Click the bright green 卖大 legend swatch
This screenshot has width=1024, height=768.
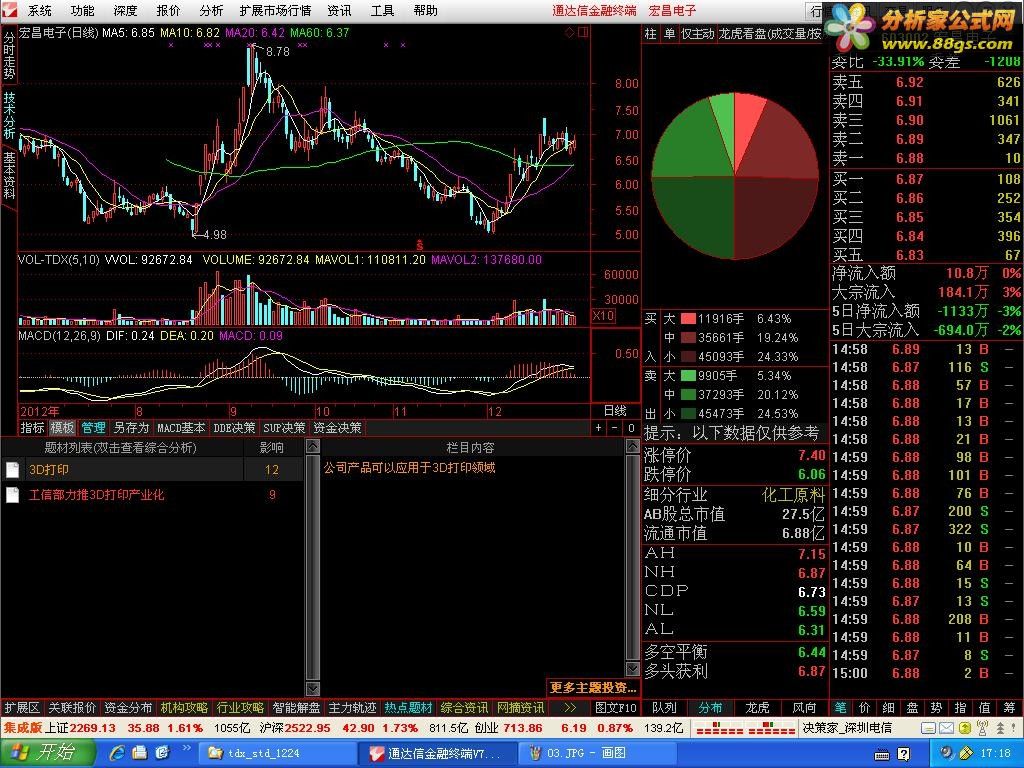(688, 376)
